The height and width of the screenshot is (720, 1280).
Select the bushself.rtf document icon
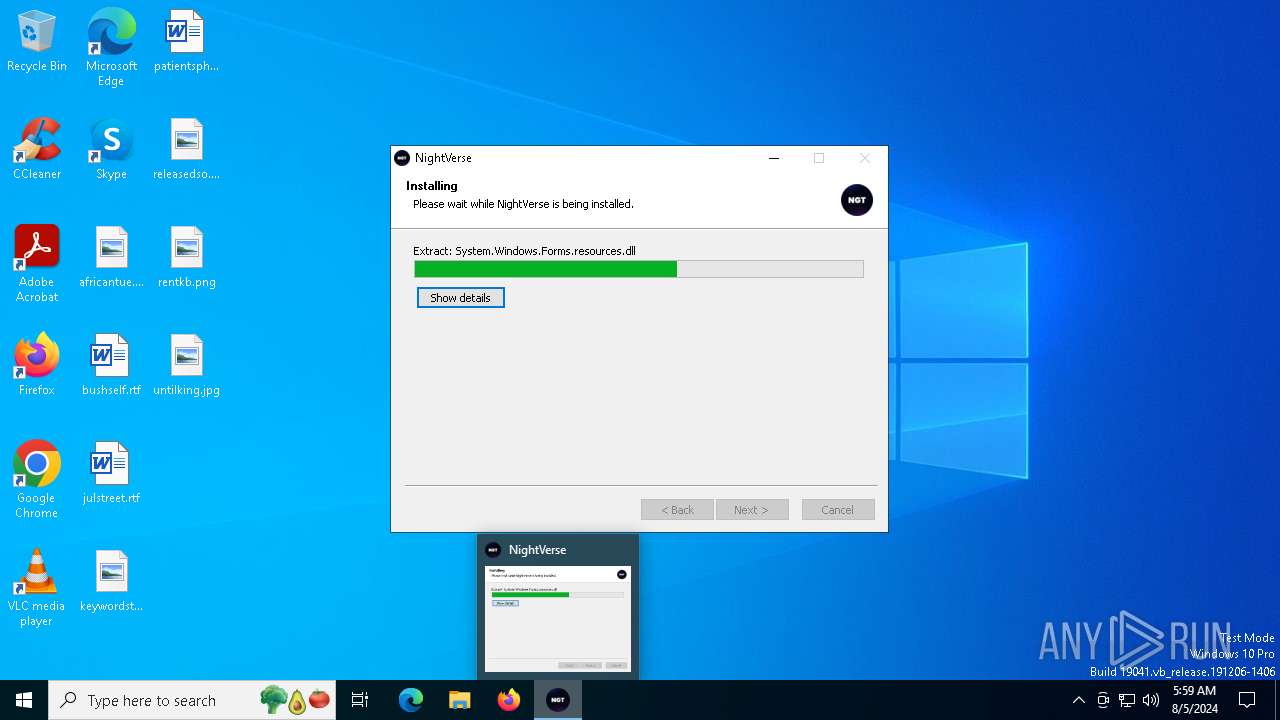[111, 365]
